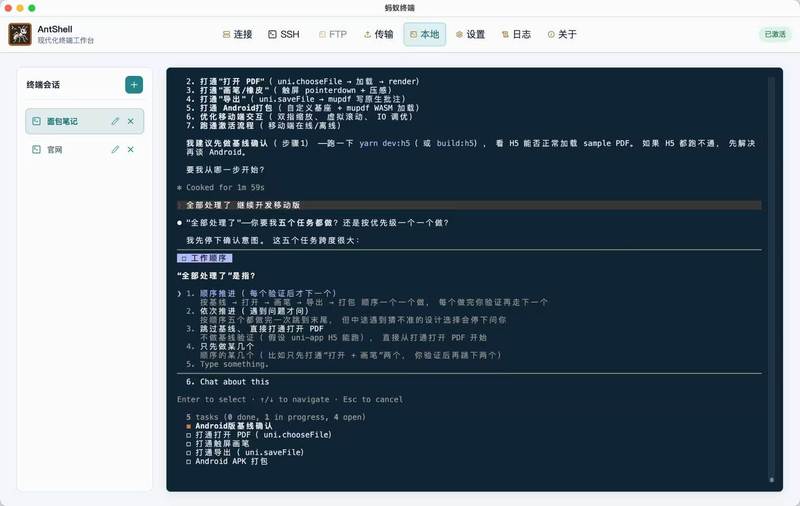
Task: Select the 本地 local tab
Action: point(424,34)
